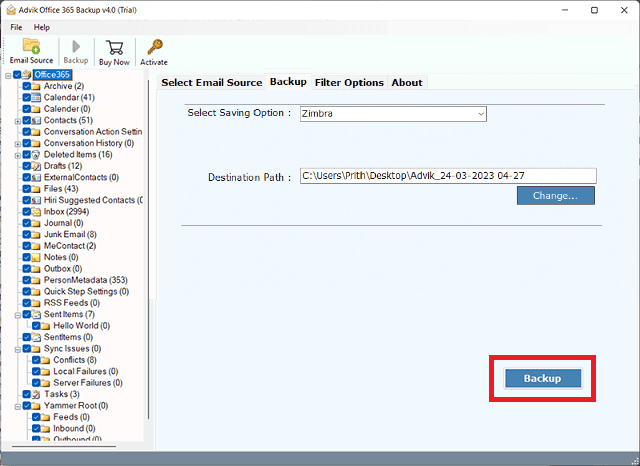Open the File menu

16,27
